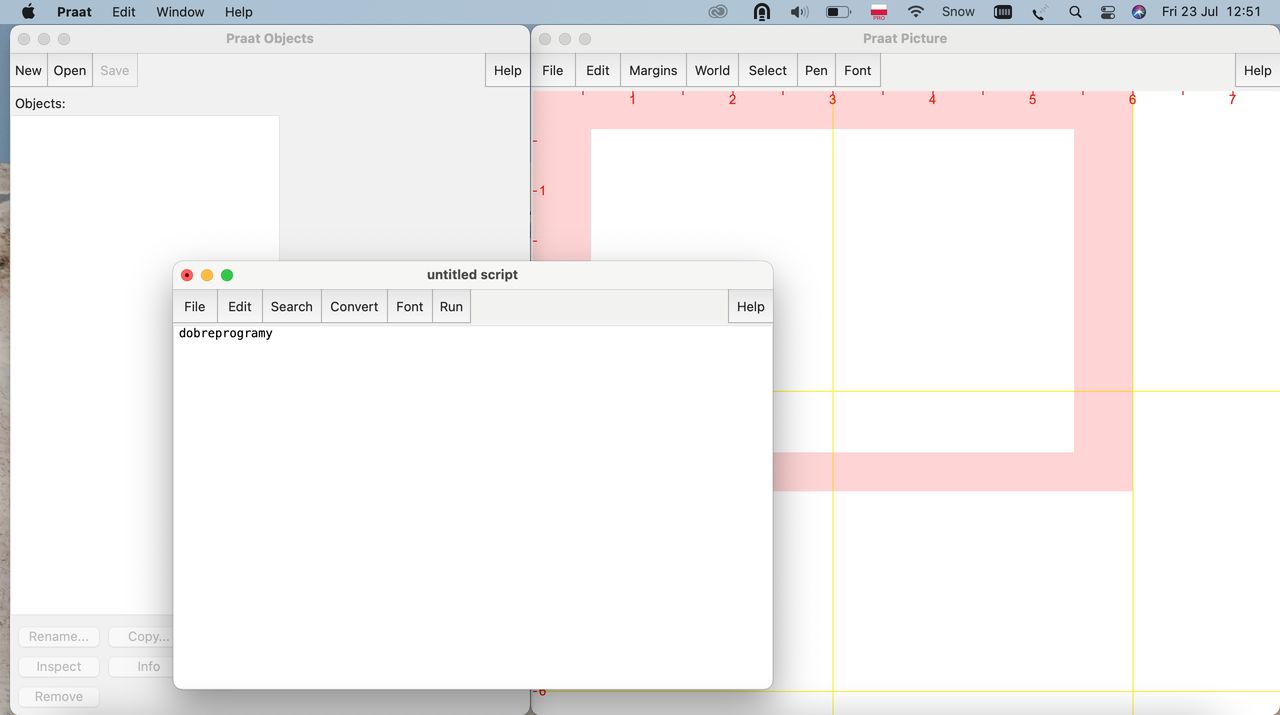This screenshot has height=715, width=1280.
Task: Click the Remove button in Praat Objects
Action: coord(58,696)
